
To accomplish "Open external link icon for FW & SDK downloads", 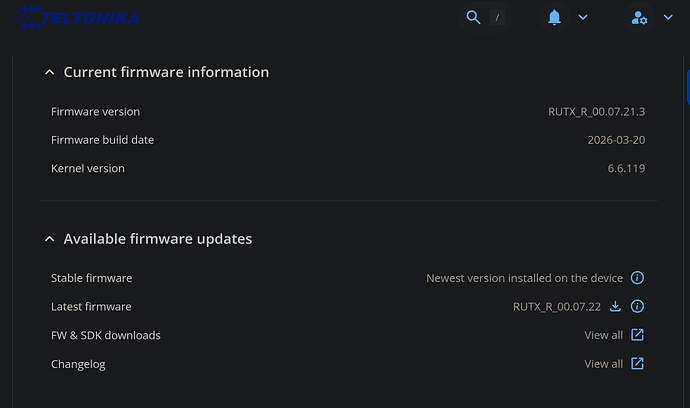I will (x=637, y=335).
